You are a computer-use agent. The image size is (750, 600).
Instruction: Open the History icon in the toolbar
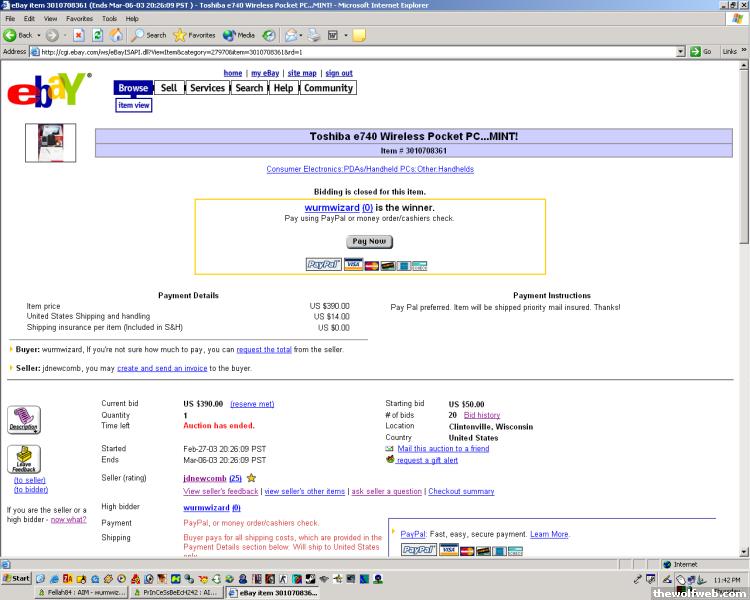point(269,35)
